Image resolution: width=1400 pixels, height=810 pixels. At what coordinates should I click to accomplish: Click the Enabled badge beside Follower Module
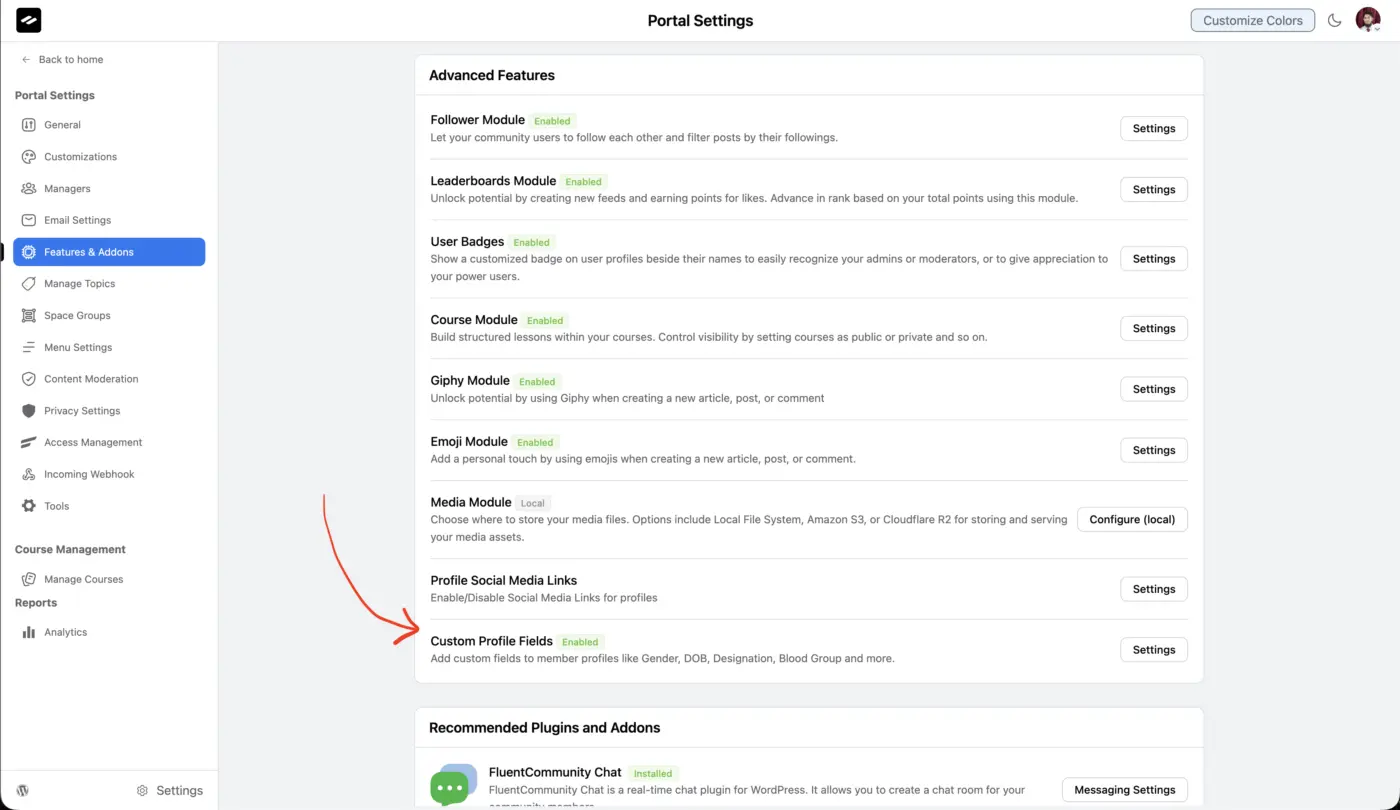click(553, 121)
